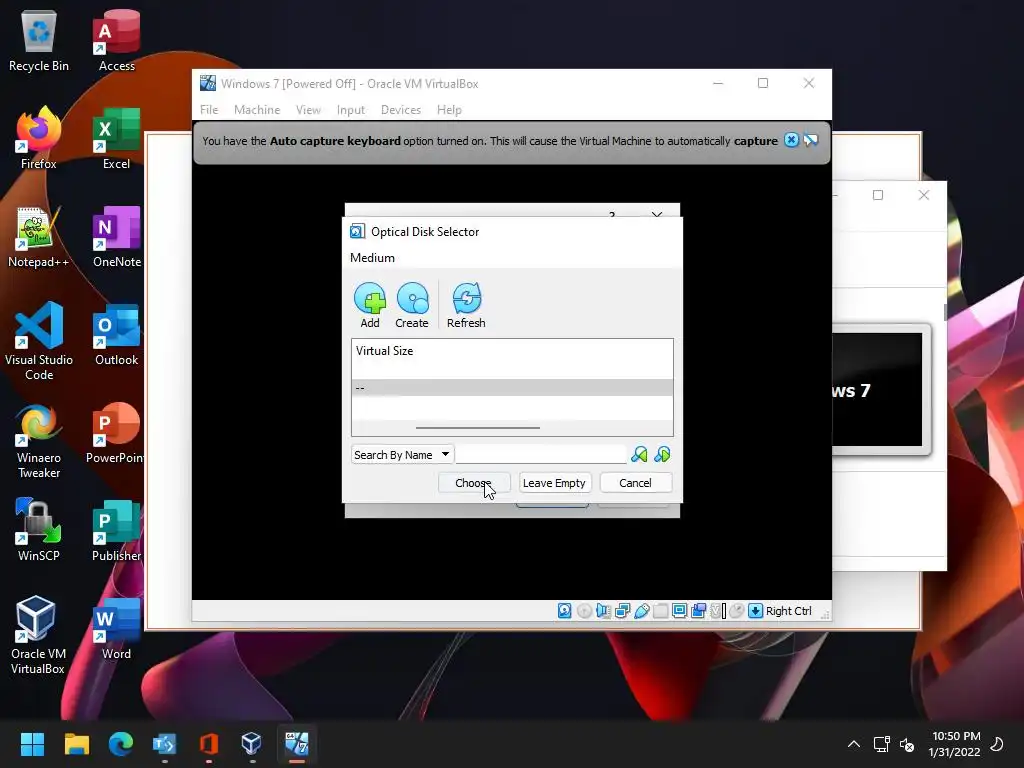Select the PowerPoint desktop icon

116,432
